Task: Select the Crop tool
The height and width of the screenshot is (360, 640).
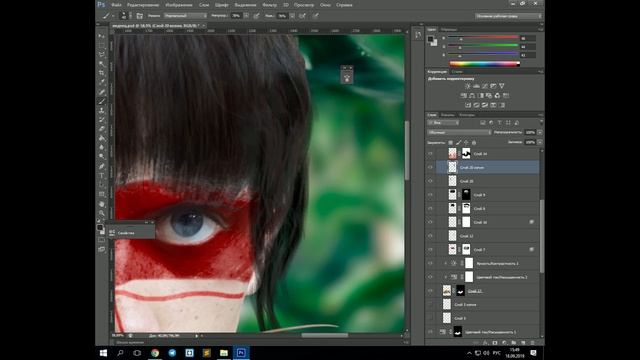Action: point(102,73)
